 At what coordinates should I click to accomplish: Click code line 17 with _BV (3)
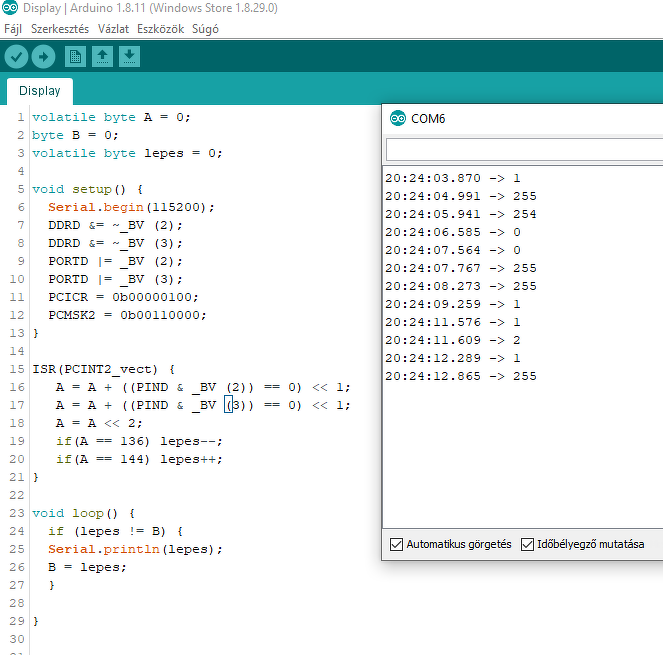tap(203, 405)
